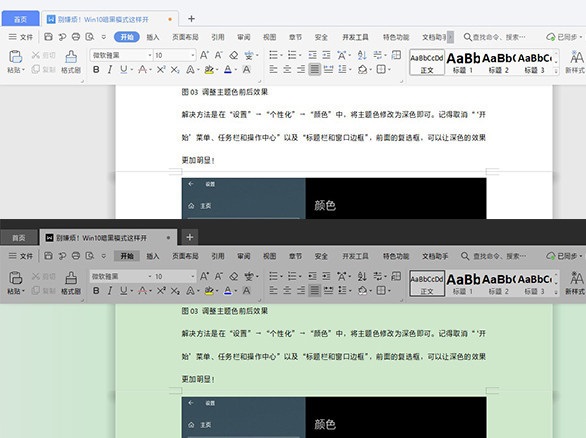Image resolution: width=586 pixels, height=438 pixels.
Task: Toggle justify alignment in the dark-theme window
Action: pos(315,290)
